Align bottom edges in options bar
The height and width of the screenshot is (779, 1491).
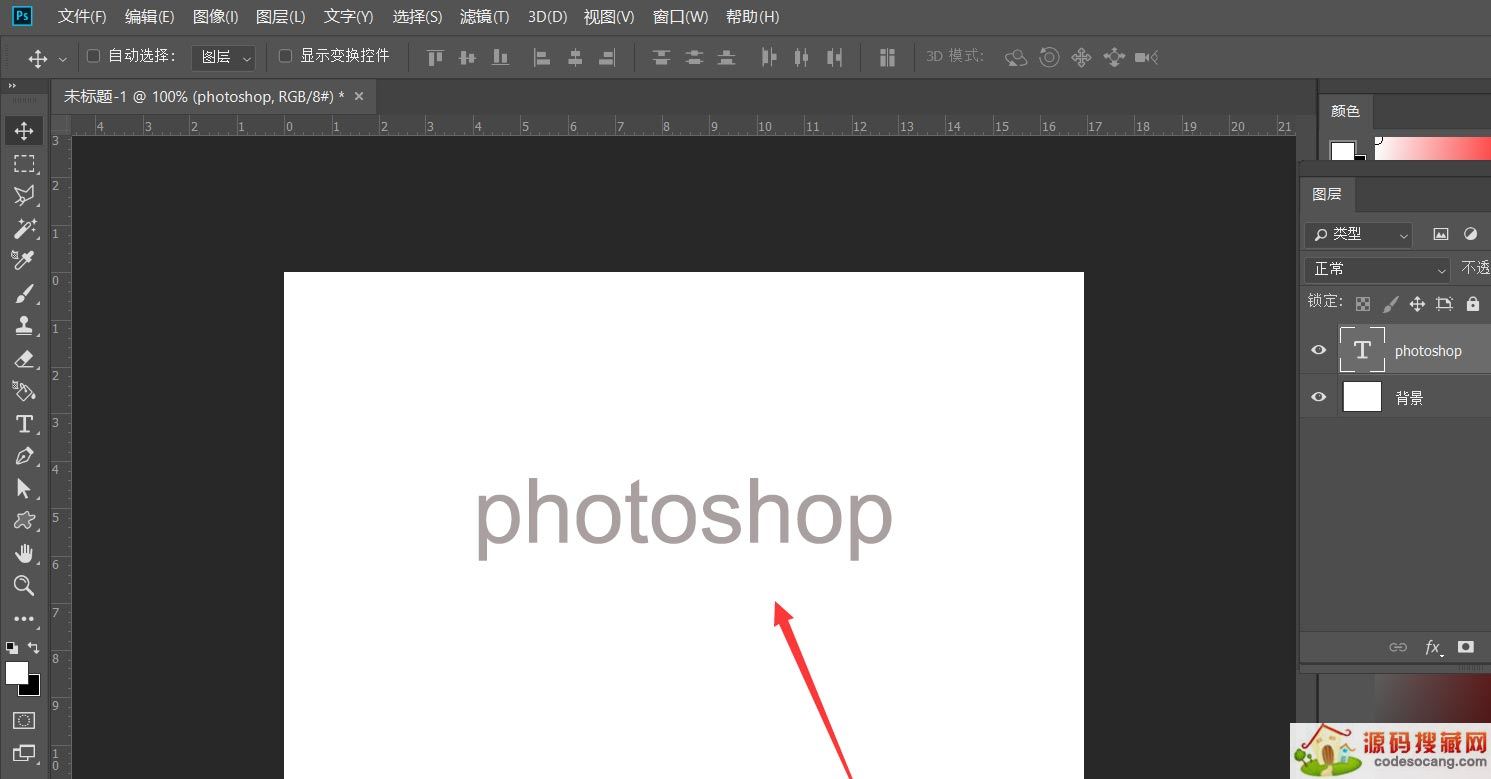point(500,58)
